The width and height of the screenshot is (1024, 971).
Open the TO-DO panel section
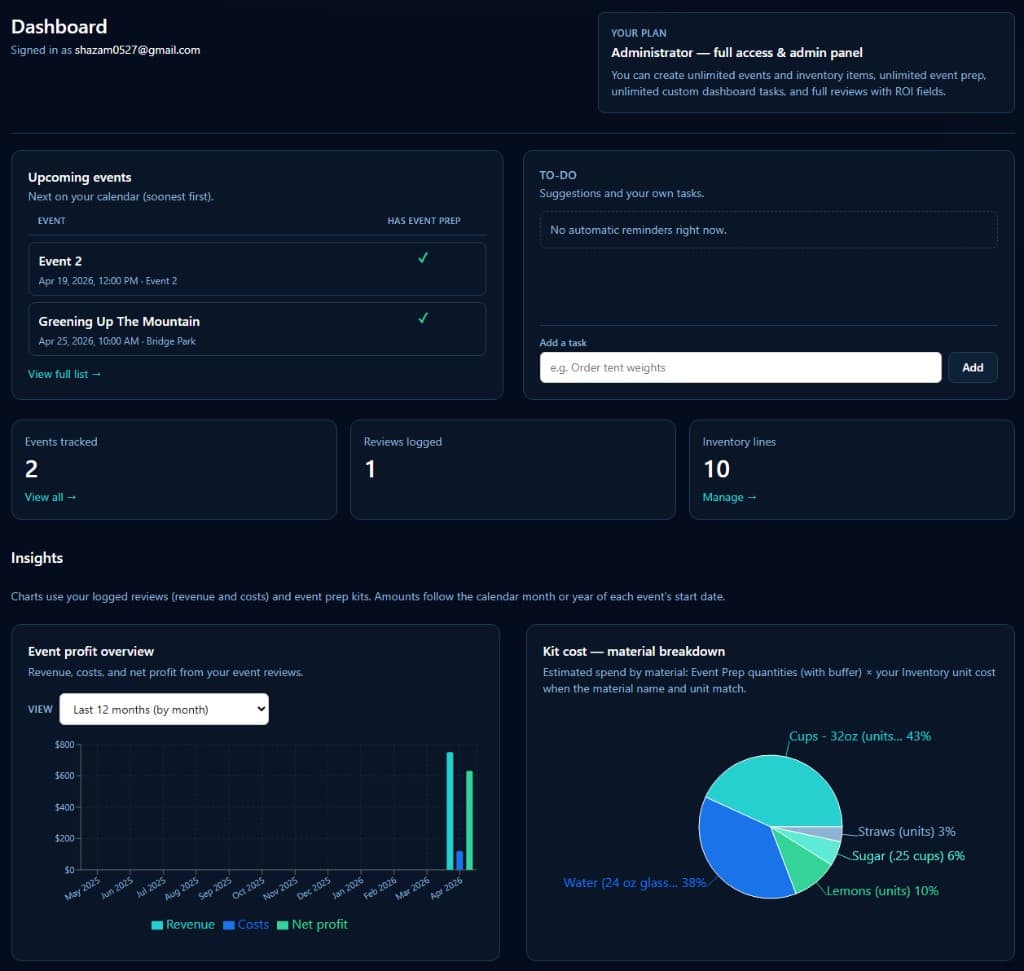[557, 174]
